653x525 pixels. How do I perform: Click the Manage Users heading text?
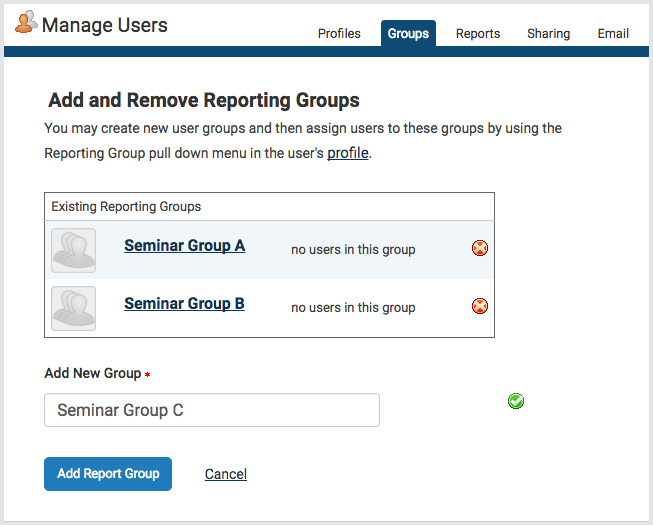pos(105,25)
